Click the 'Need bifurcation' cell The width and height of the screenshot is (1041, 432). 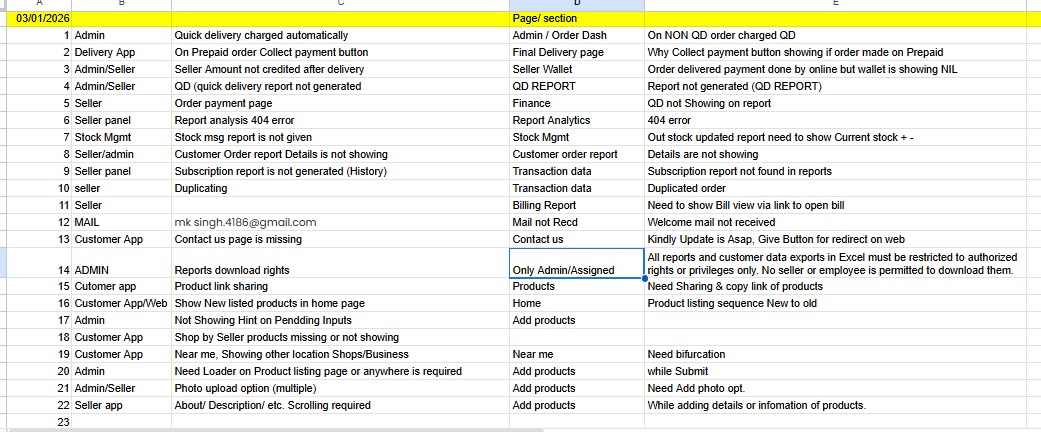[842, 355]
